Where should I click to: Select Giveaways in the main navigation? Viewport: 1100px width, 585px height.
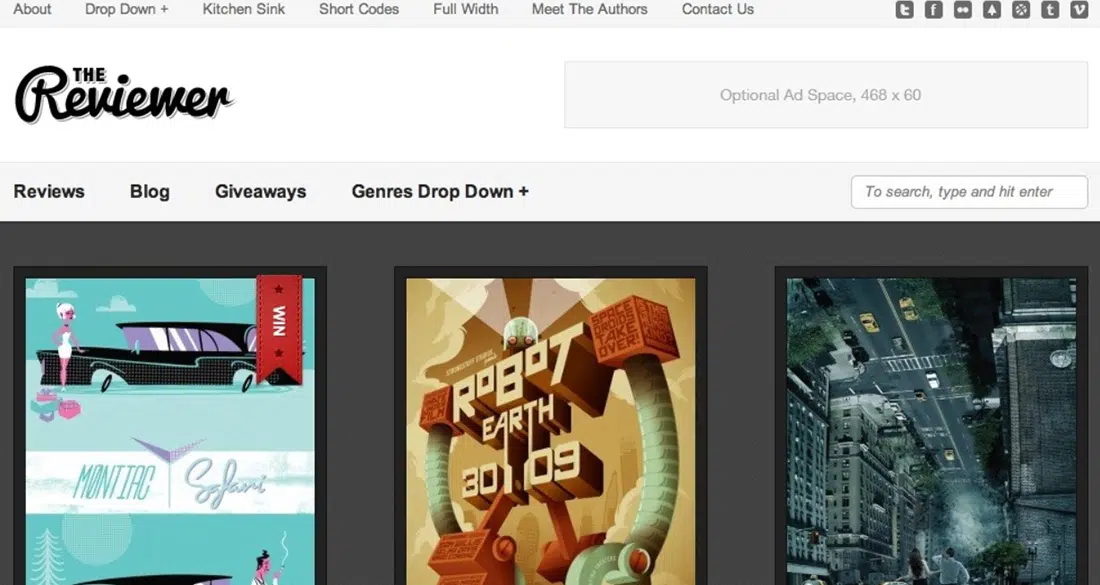(x=260, y=191)
